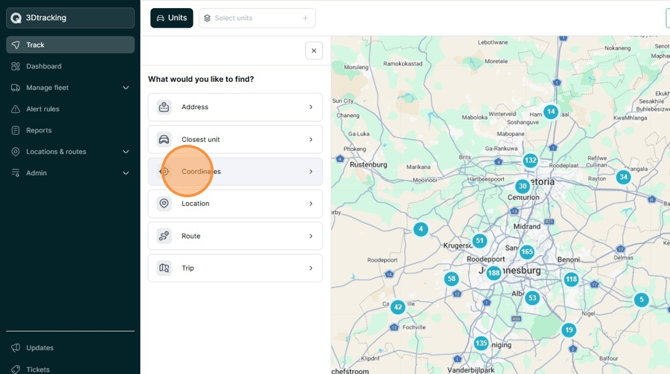Click map cluster marker 4

point(421,229)
